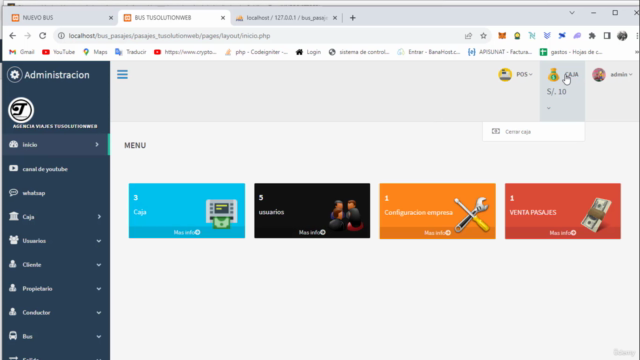Screen dimensions: 640x360
Task: Click the Propietario person icon
Action: tap(13, 288)
